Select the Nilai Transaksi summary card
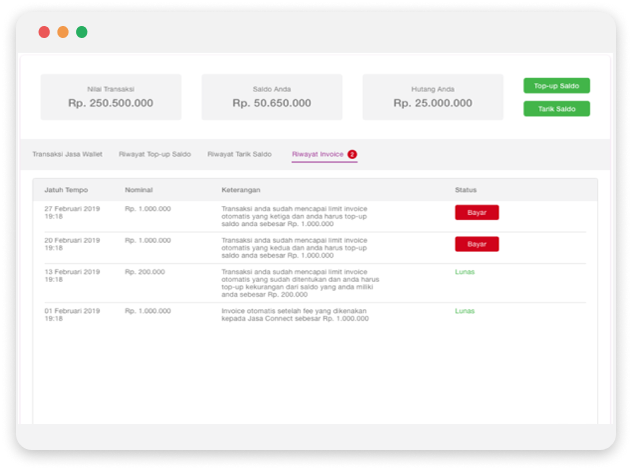Viewport: 632px width, 470px height. coord(110,97)
